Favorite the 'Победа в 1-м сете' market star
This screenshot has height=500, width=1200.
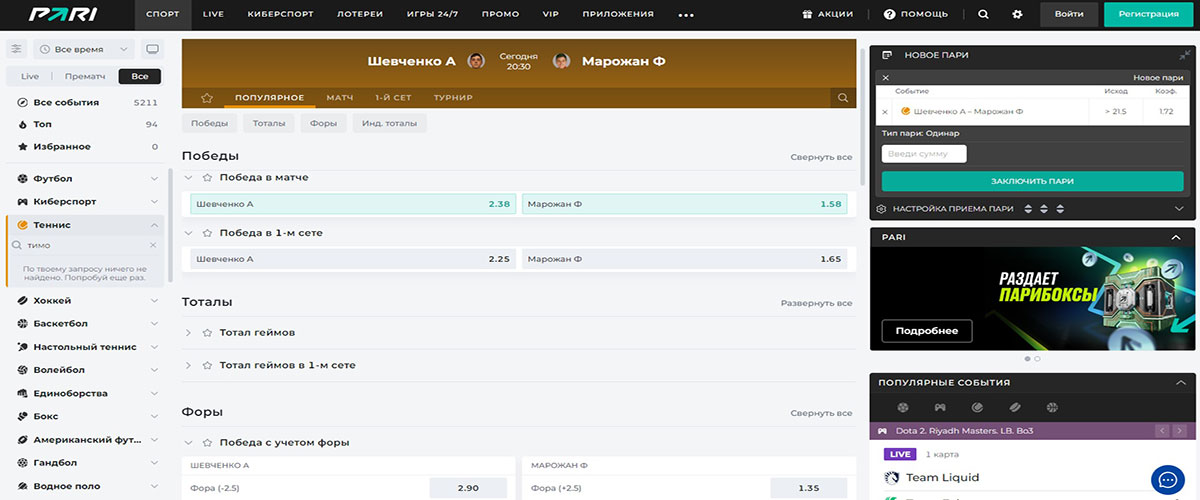click(x=207, y=233)
